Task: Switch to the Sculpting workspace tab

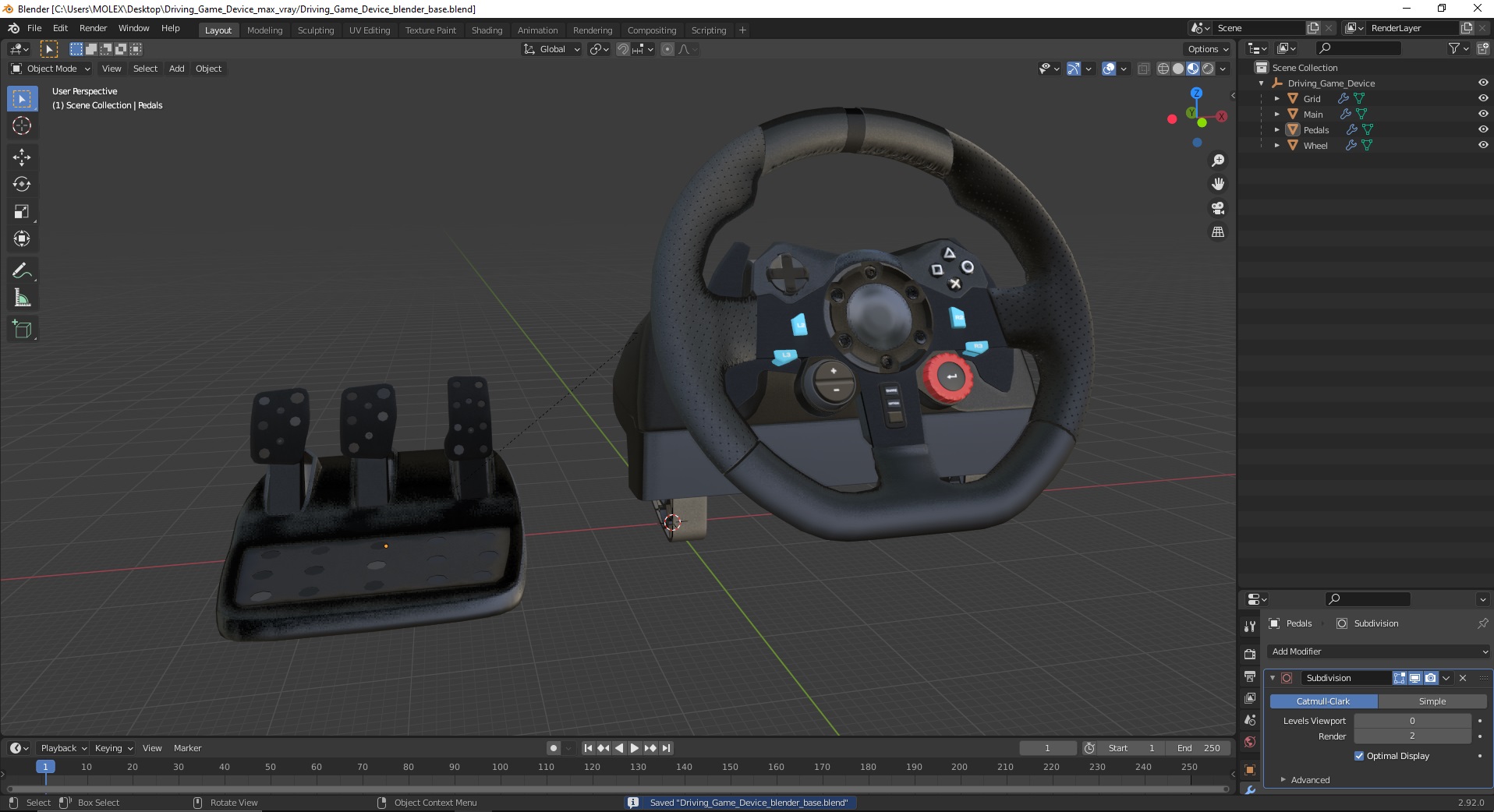Action: point(316,30)
